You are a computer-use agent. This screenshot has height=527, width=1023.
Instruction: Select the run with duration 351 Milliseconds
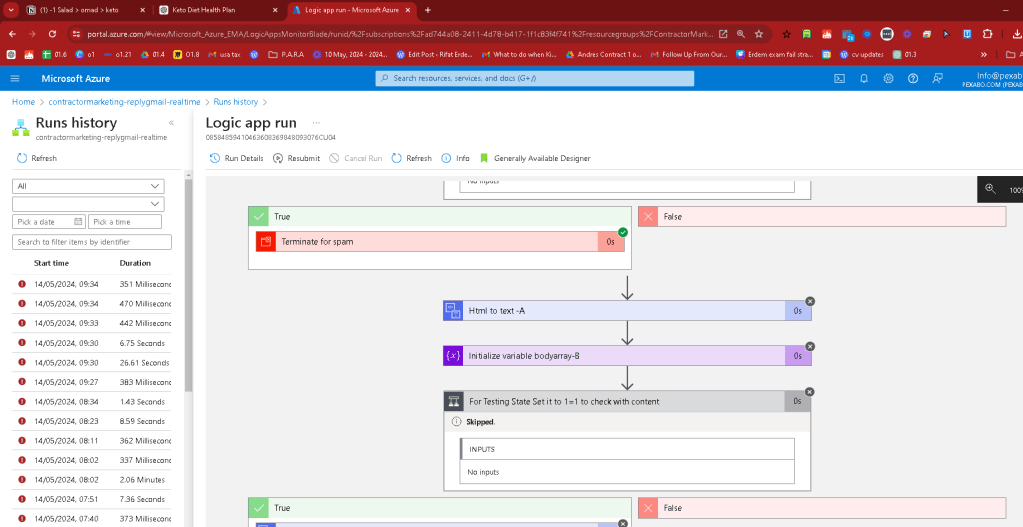click(x=92, y=284)
